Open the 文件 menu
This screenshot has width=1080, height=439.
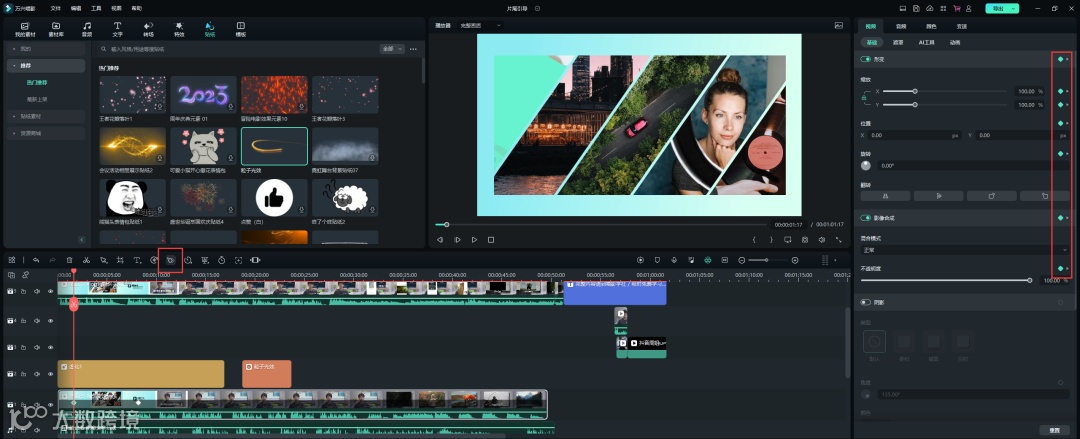(55, 8)
